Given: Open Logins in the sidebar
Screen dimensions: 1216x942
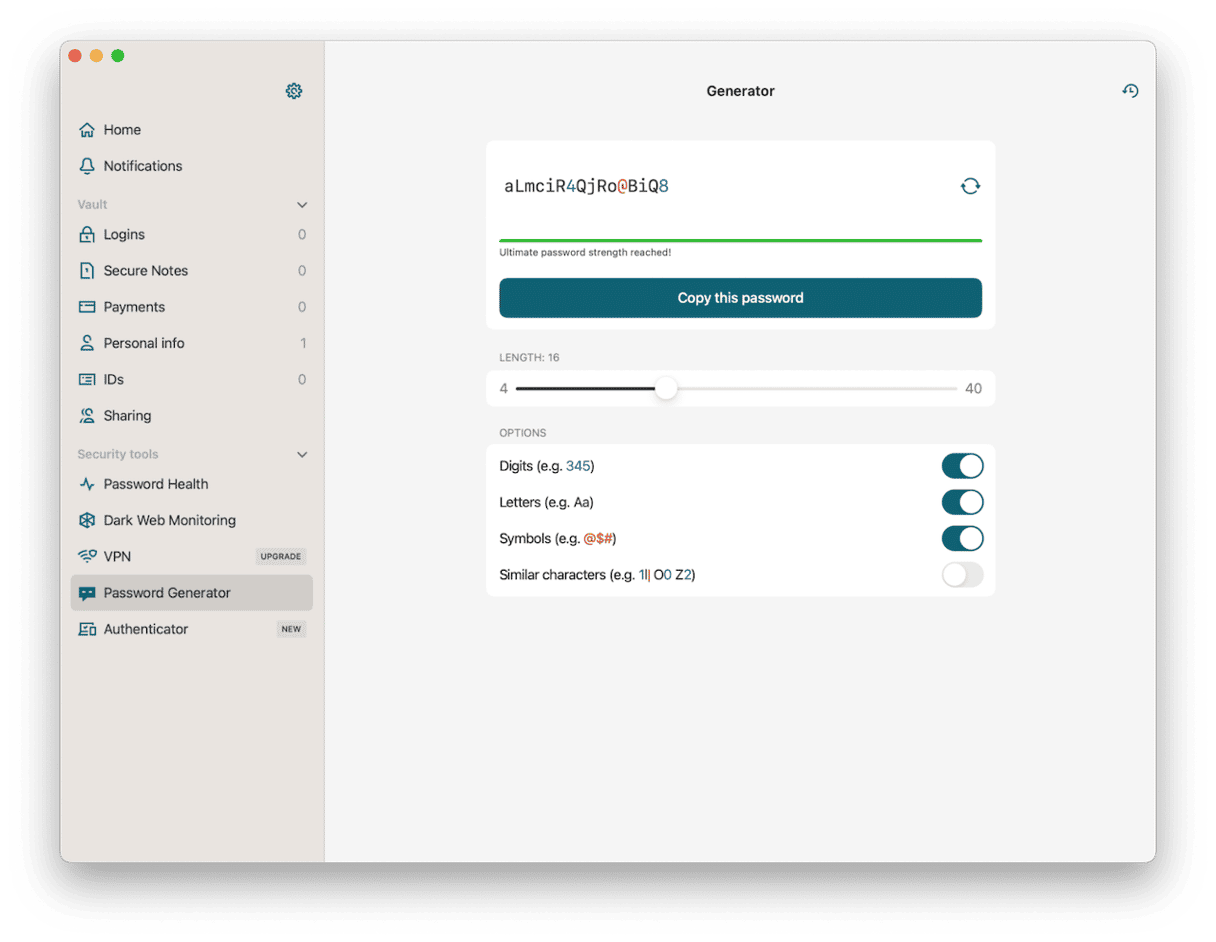Looking at the screenshot, I should coord(124,235).
